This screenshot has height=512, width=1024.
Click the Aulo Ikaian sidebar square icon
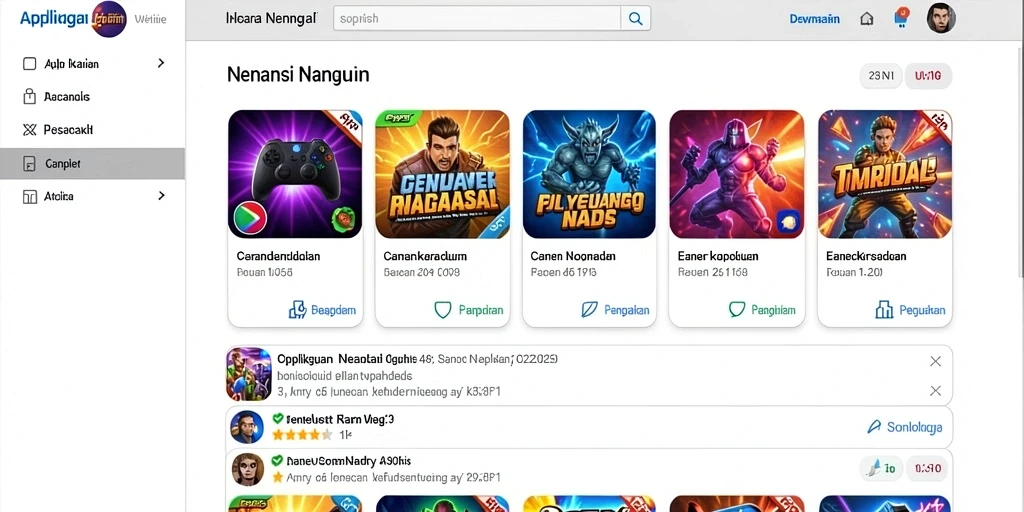coord(29,63)
